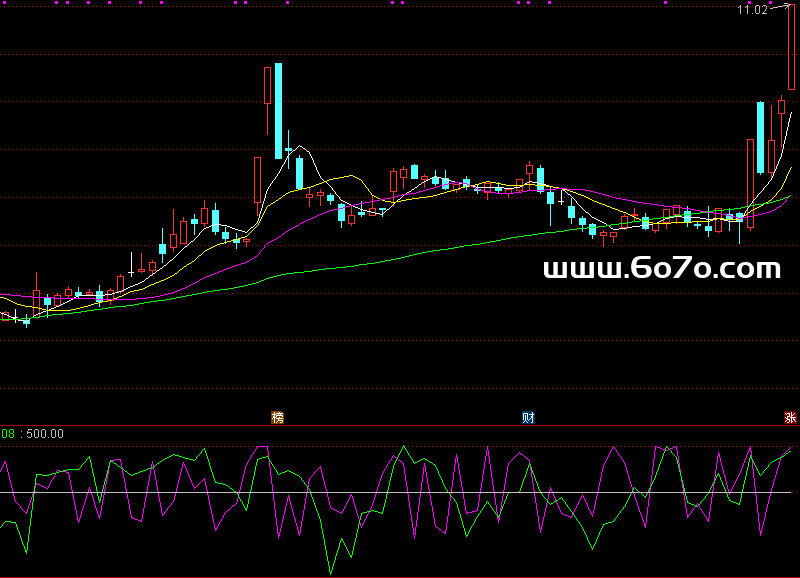Click the green number 08 in indicator panel
Viewport: 800px width, 578px height.
(7, 434)
